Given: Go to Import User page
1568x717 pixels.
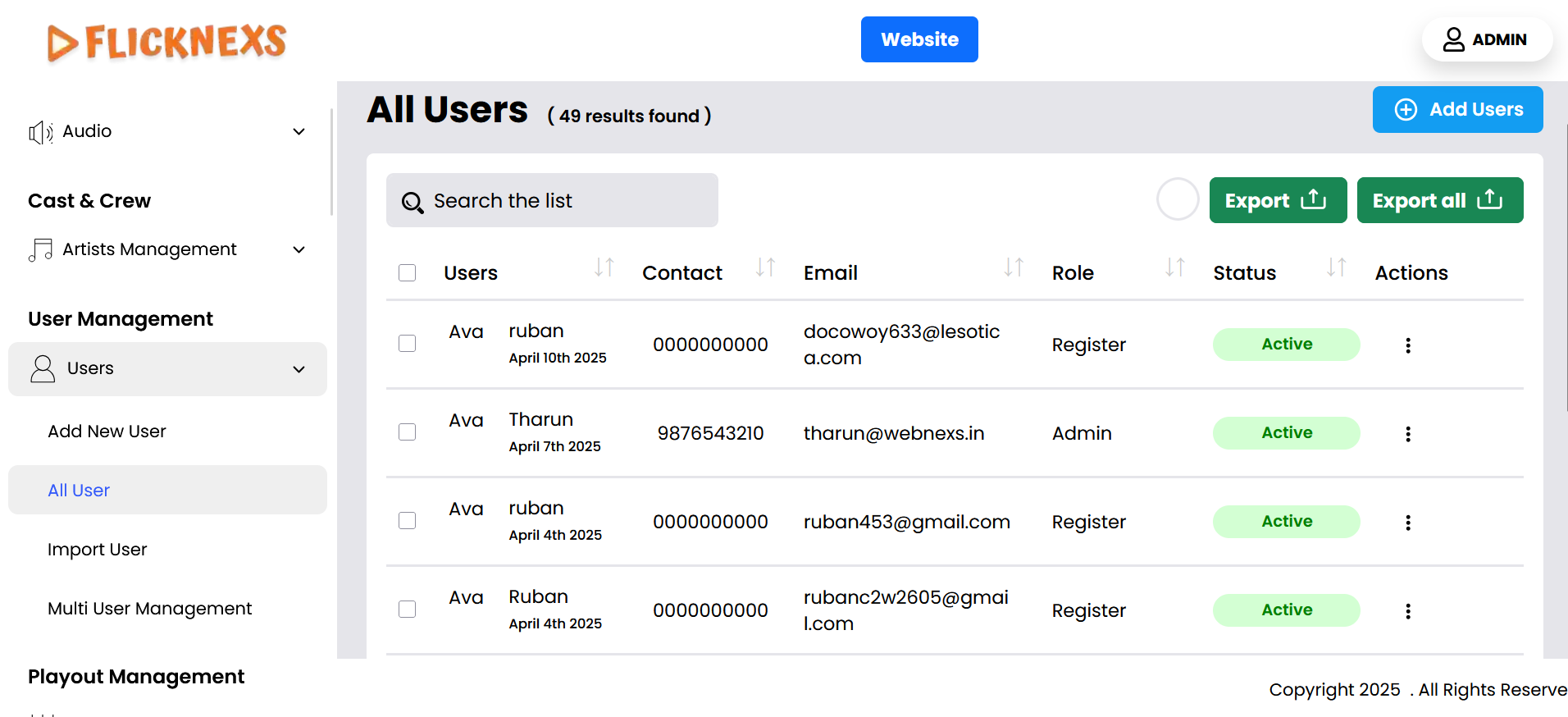Looking at the screenshot, I should (x=97, y=550).
